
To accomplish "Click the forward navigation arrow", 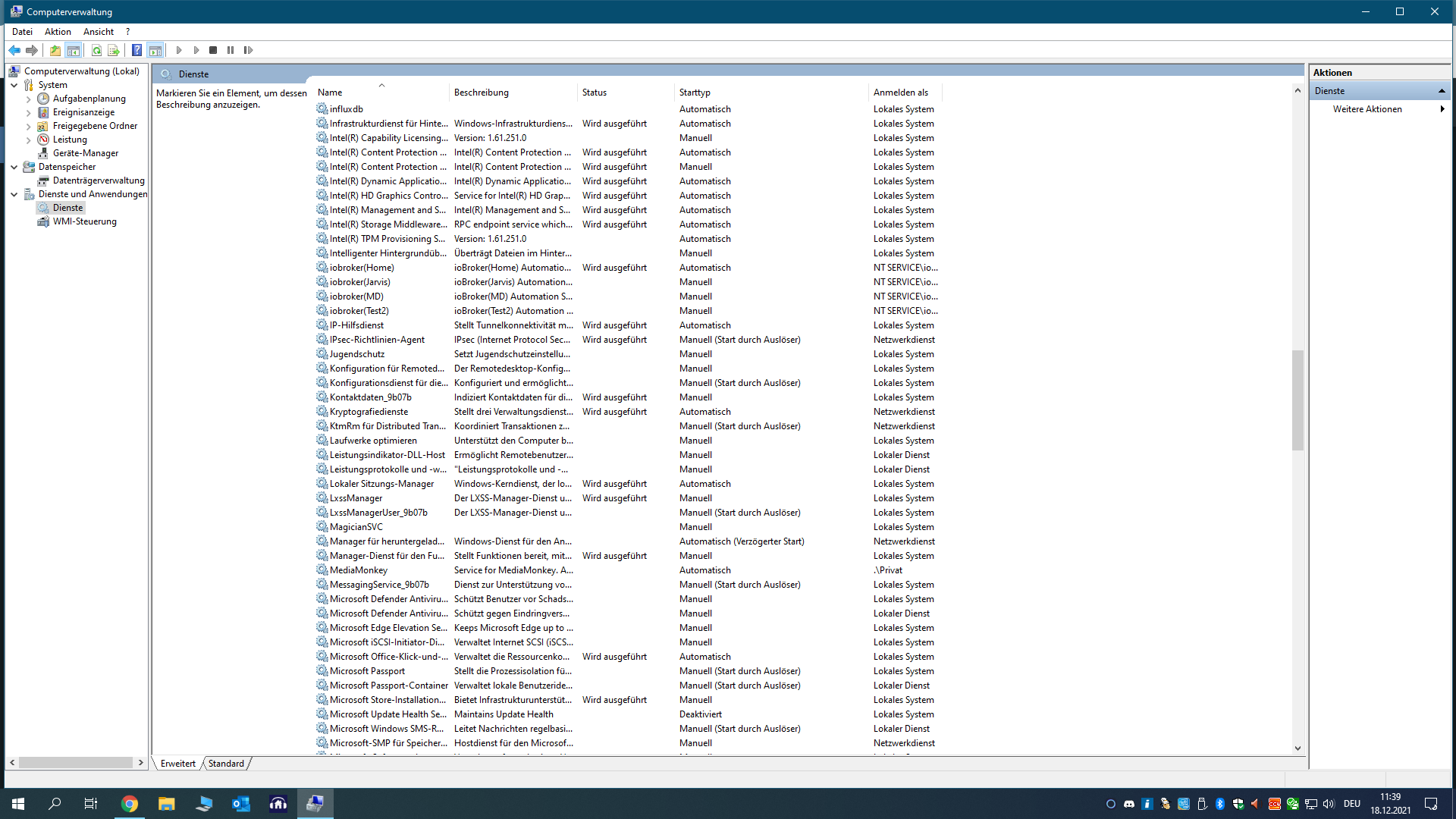I will (33, 50).
